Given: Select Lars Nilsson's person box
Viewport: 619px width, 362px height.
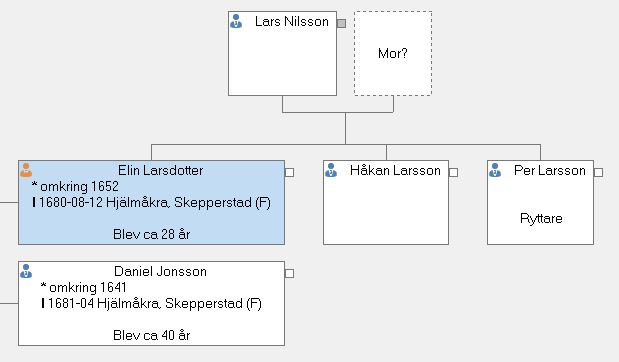Looking at the screenshot, I should 282,53.
